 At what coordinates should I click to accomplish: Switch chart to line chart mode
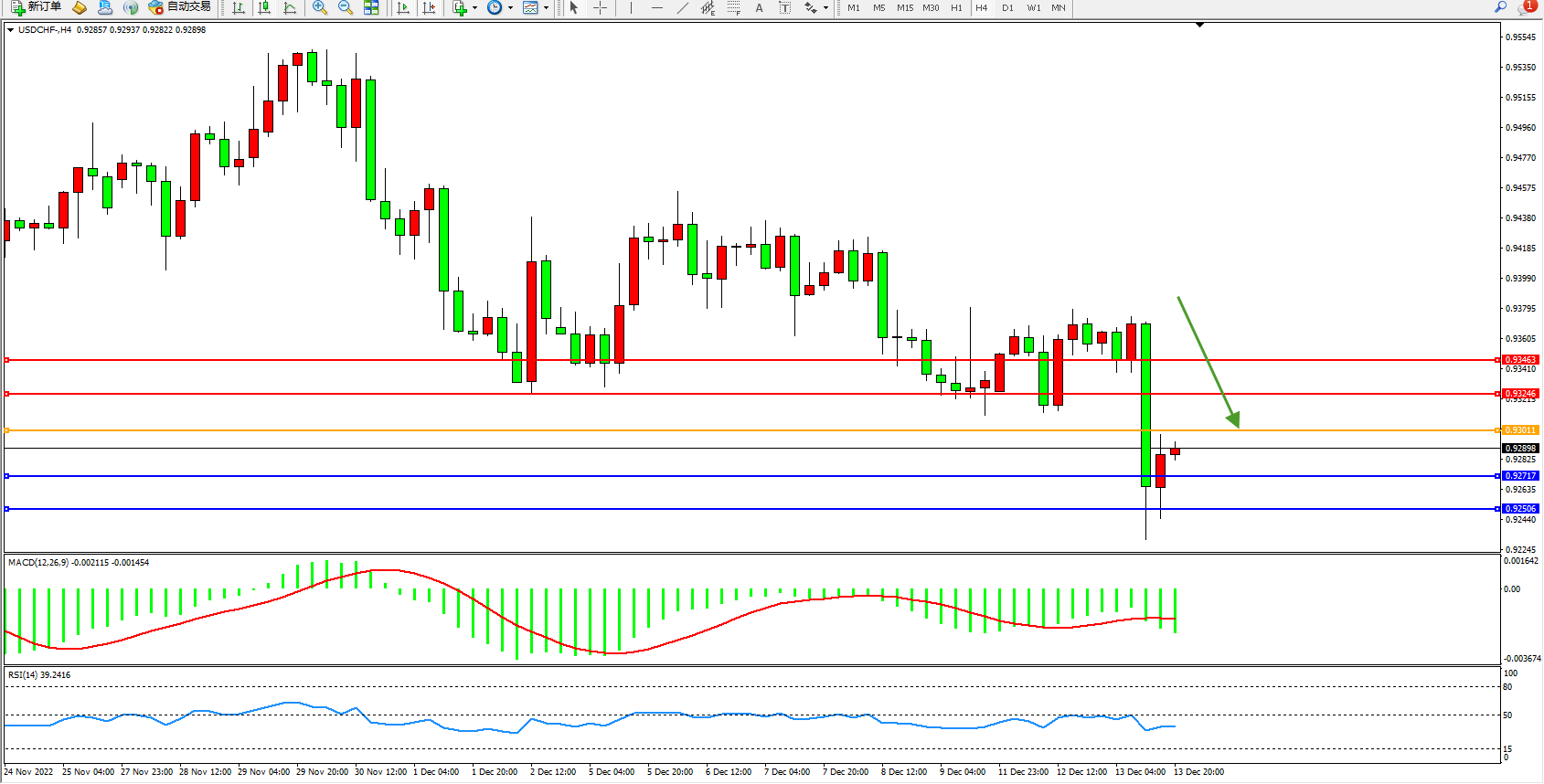point(290,7)
